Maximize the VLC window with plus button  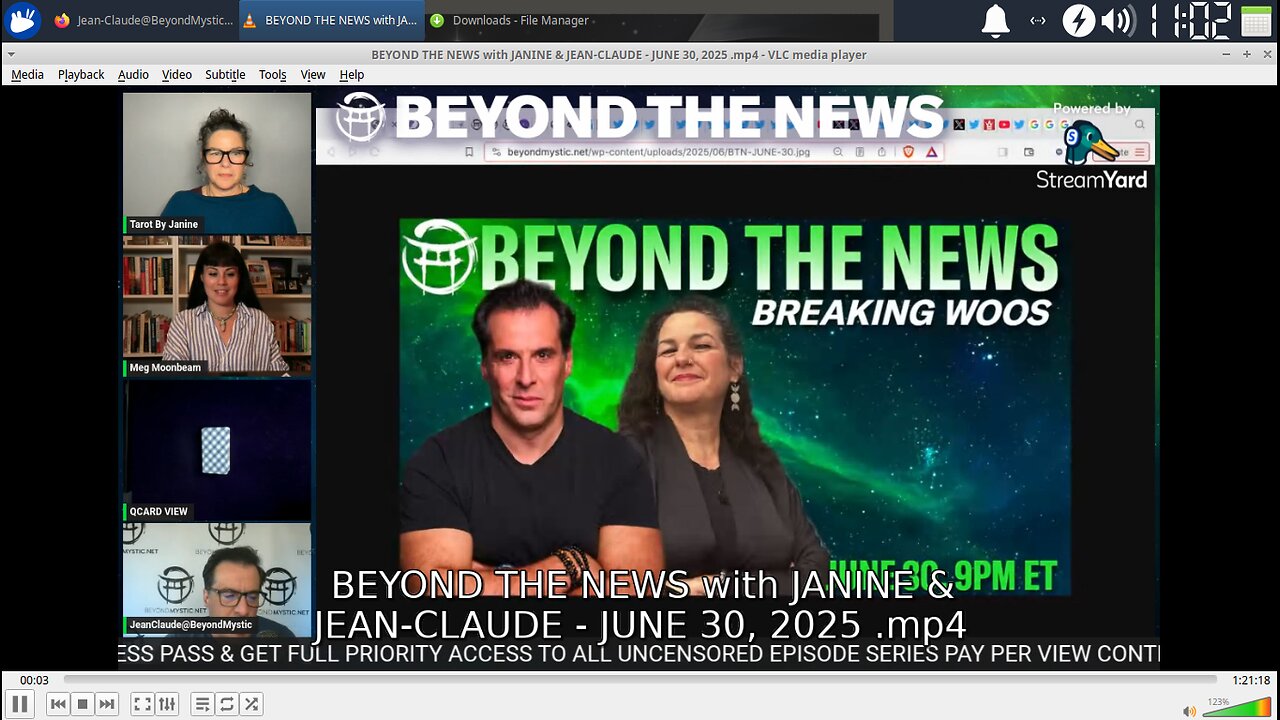pyautogui.click(x=1247, y=54)
